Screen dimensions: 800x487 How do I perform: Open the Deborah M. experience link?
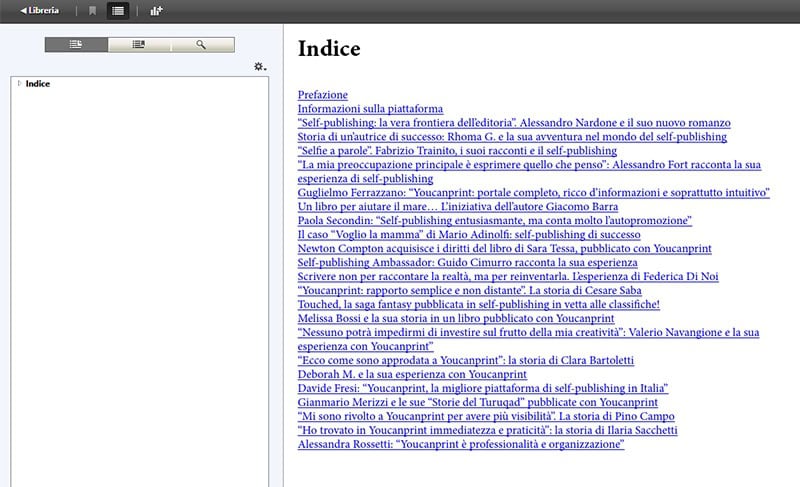(412, 374)
